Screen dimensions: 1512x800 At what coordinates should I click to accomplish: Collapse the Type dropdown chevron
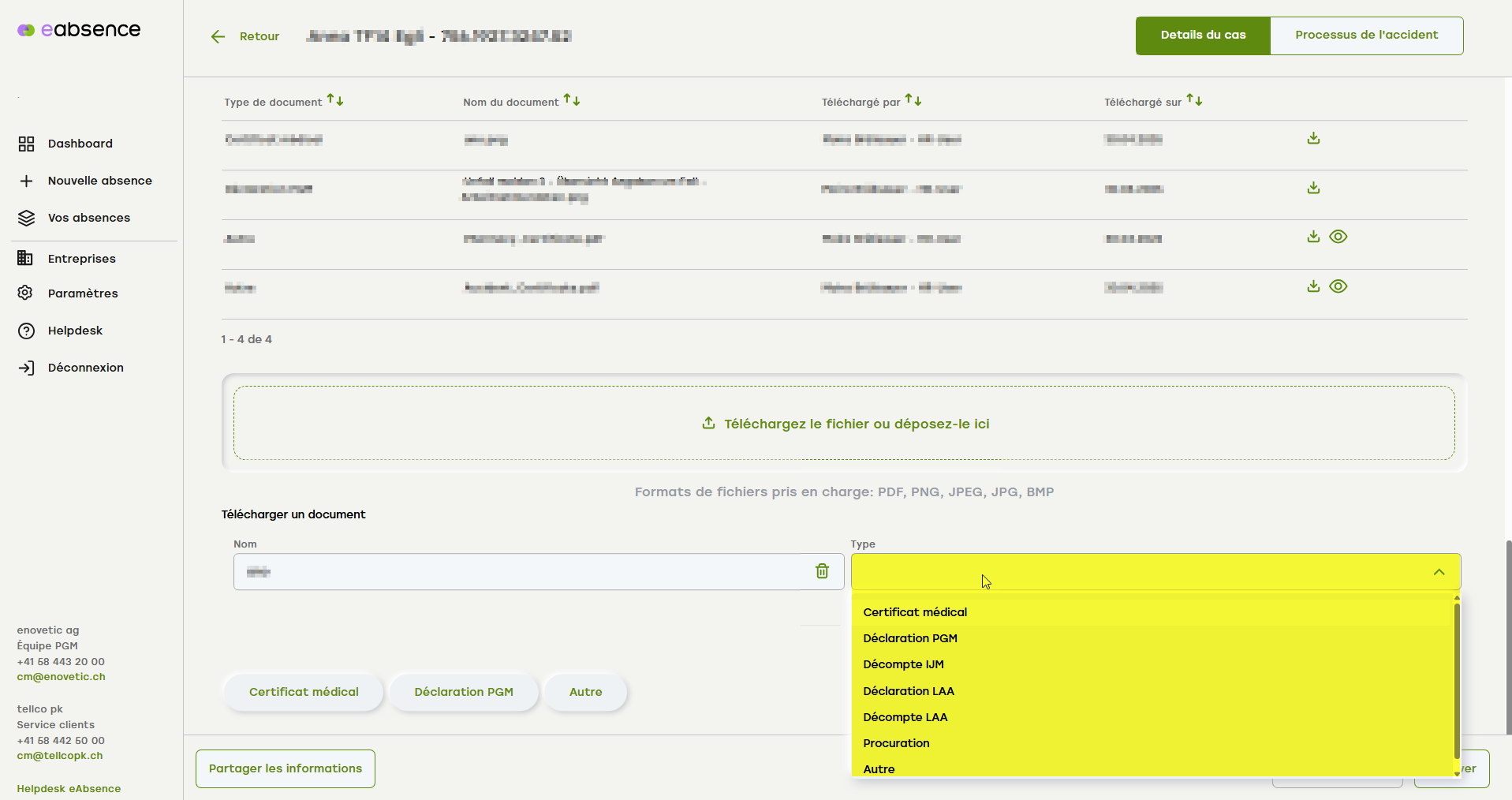[1439, 572]
